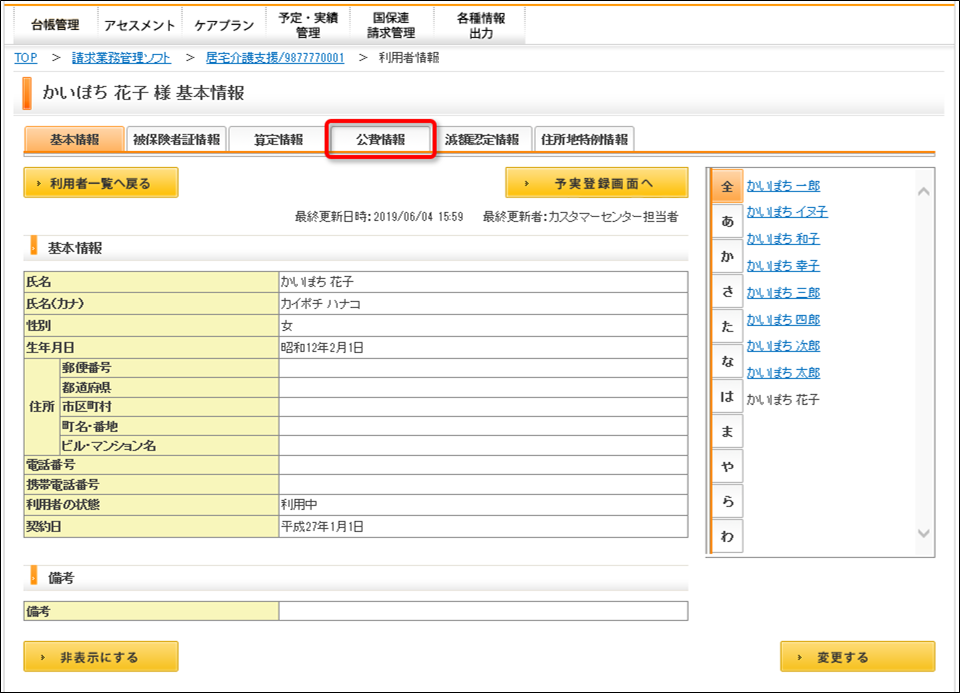
Task: Filter users by あ row
Action: [727, 221]
